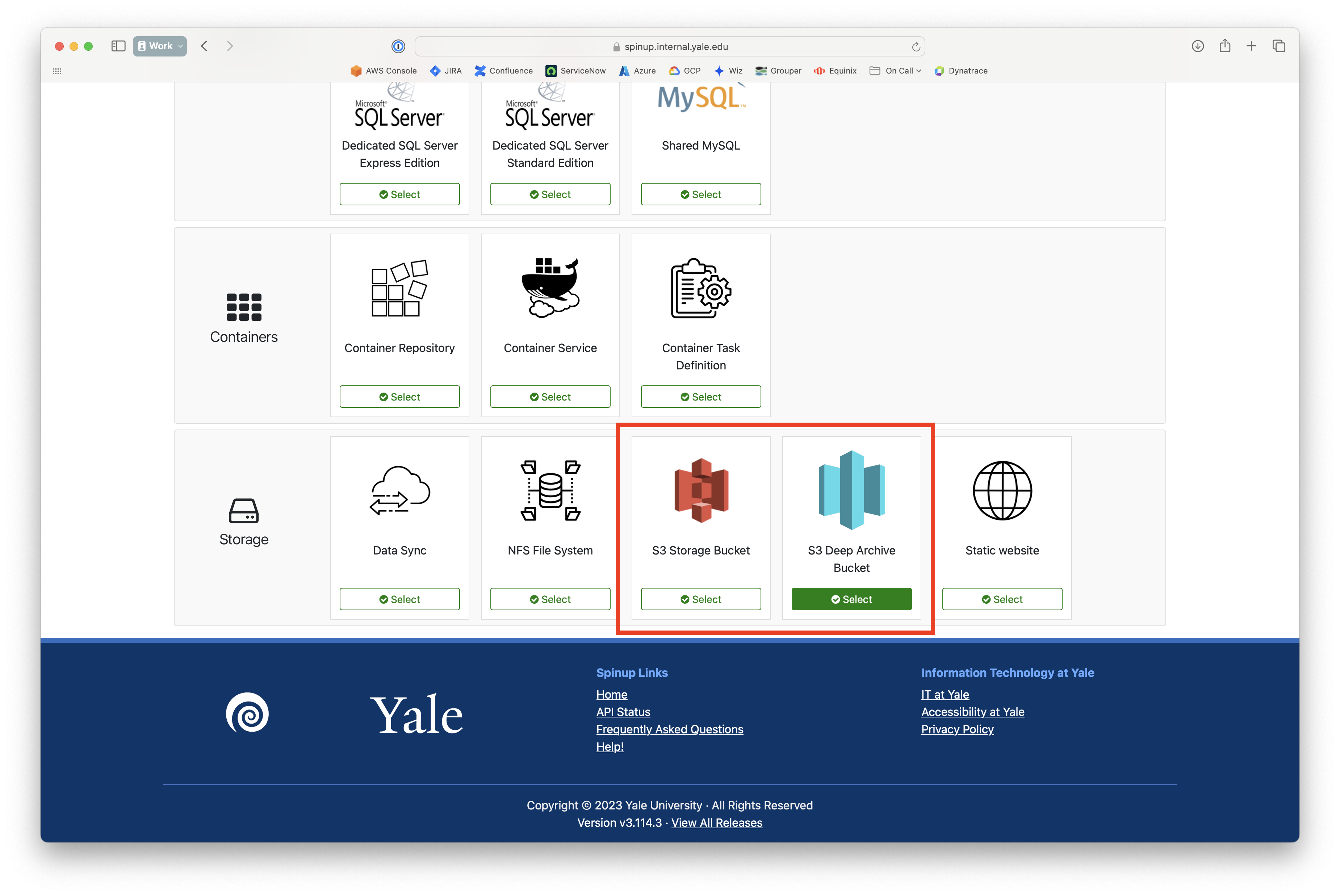Open the View All Releases link
Image resolution: width=1340 pixels, height=896 pixels.
click(717, 822)
